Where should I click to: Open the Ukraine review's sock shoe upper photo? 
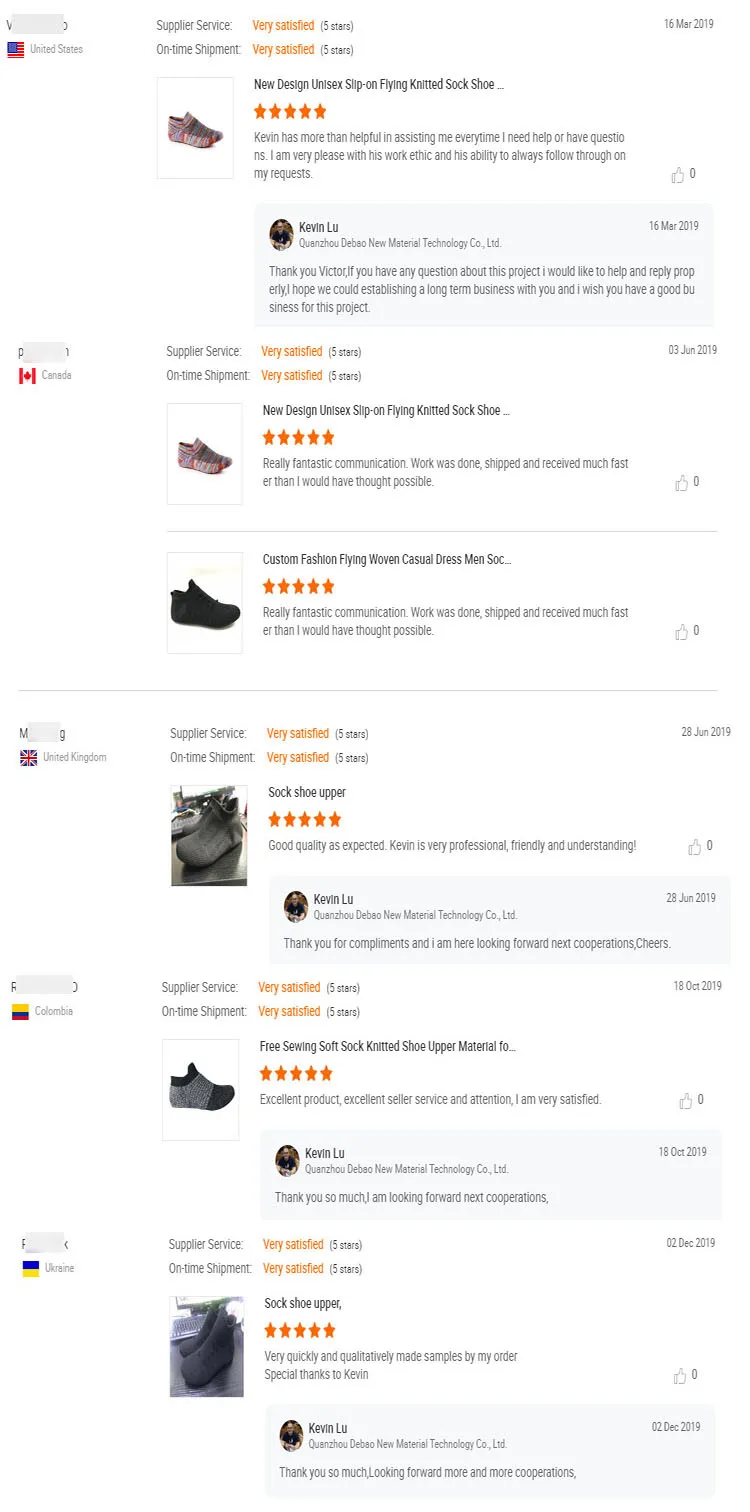pos(206,1346)
